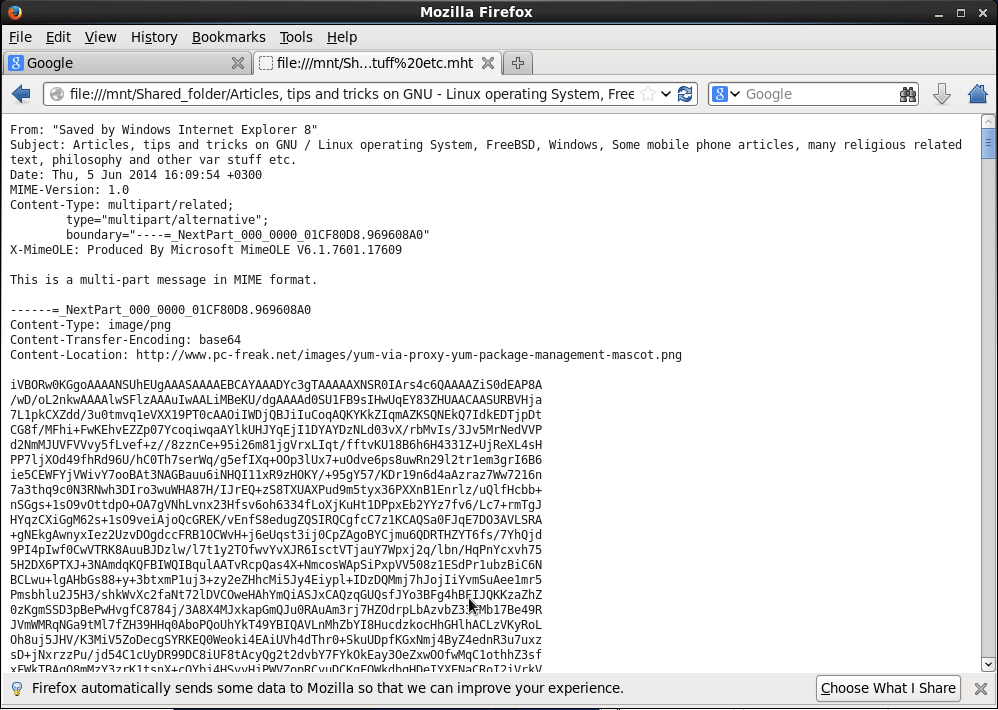Dismiss the data sharing notification bar
This screenshot has height=710, width=998.
pyautogui.click(x=981, y=688)
